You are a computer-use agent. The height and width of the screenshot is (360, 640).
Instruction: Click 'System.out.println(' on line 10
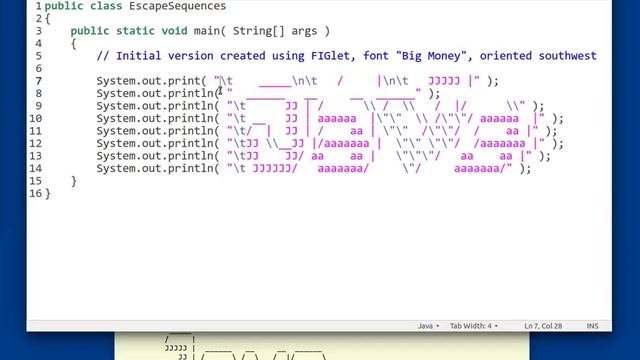[x=158, y=118]
